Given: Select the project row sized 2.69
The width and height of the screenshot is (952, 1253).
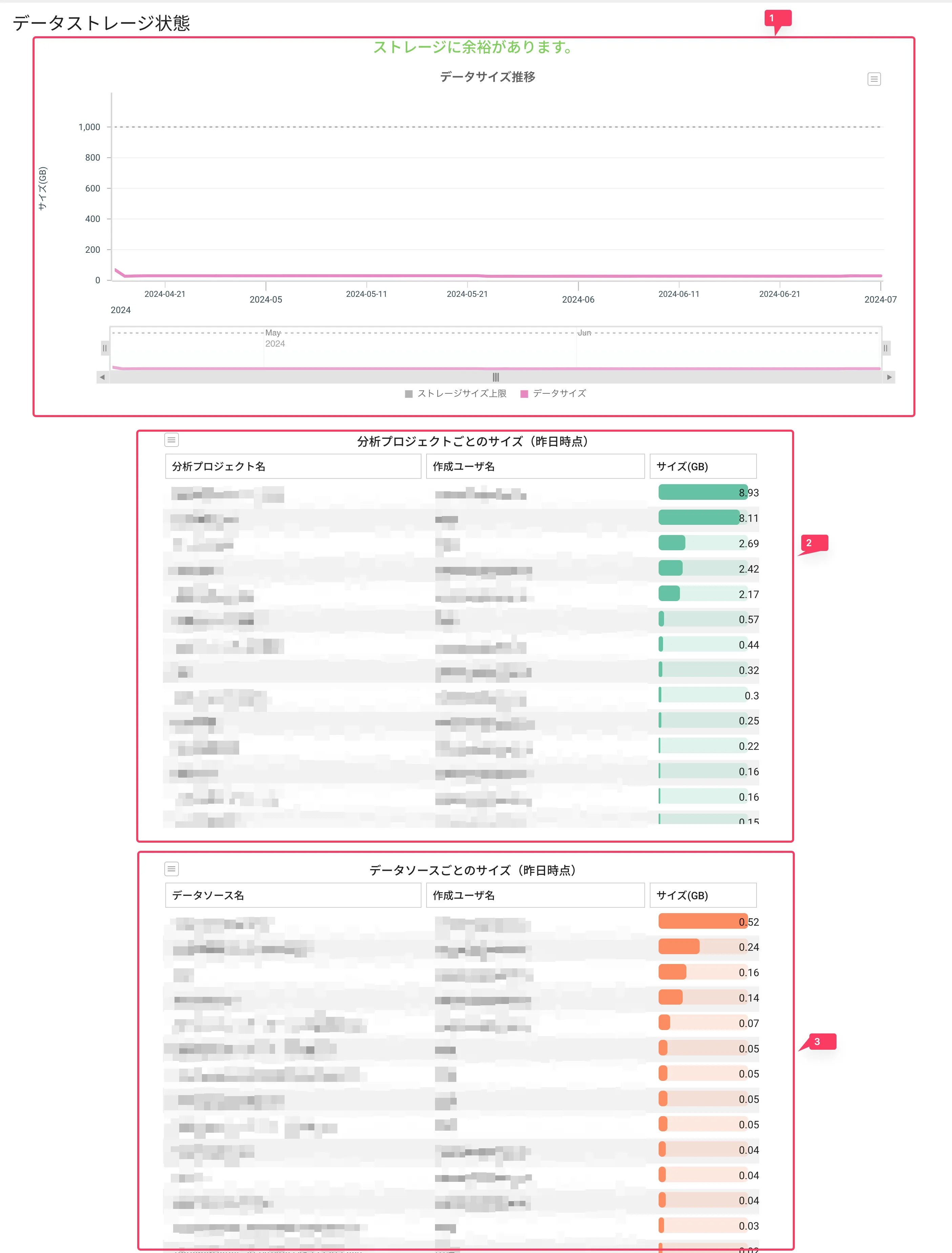Looking at the screenshot, I should coord(461,544).
